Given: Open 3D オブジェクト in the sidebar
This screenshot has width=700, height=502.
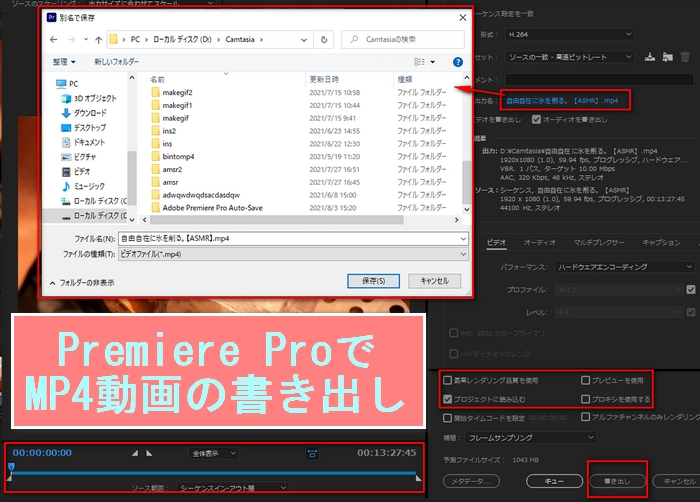Looking at the screenshot, I should (x=89, y=98).
